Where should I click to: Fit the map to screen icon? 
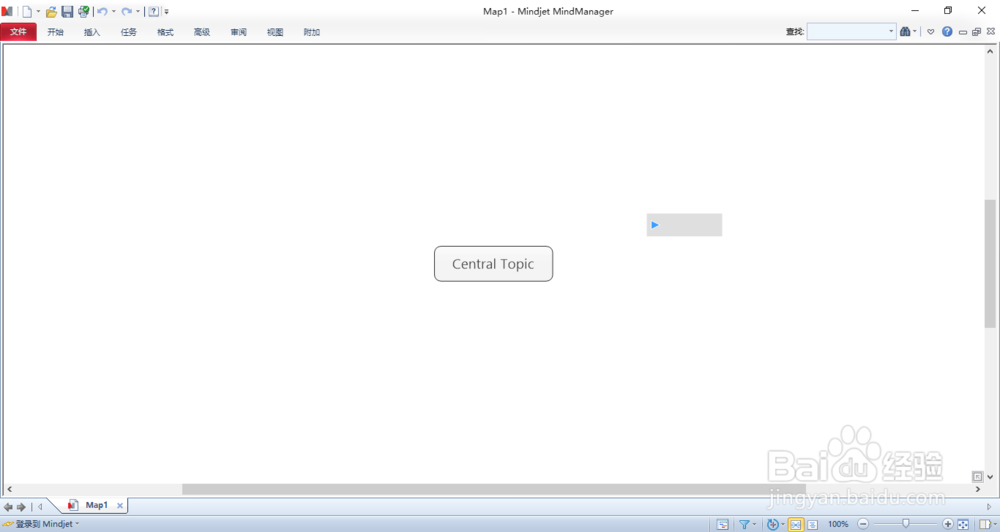pyautogui.click(x=963, y=524)
